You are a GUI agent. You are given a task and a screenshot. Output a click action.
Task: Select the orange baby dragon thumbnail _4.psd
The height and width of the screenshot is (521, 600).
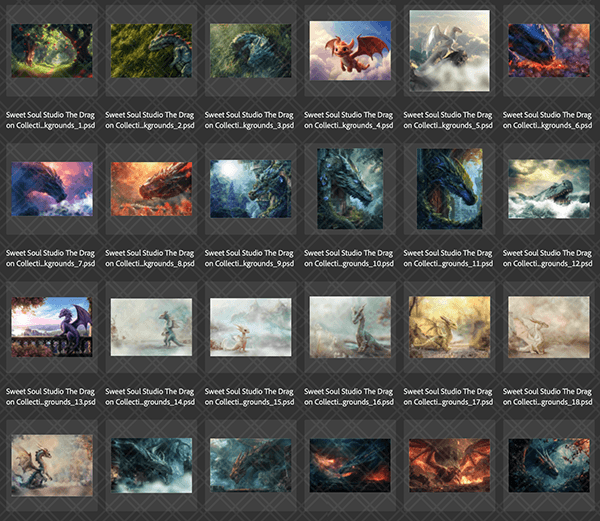350,51
